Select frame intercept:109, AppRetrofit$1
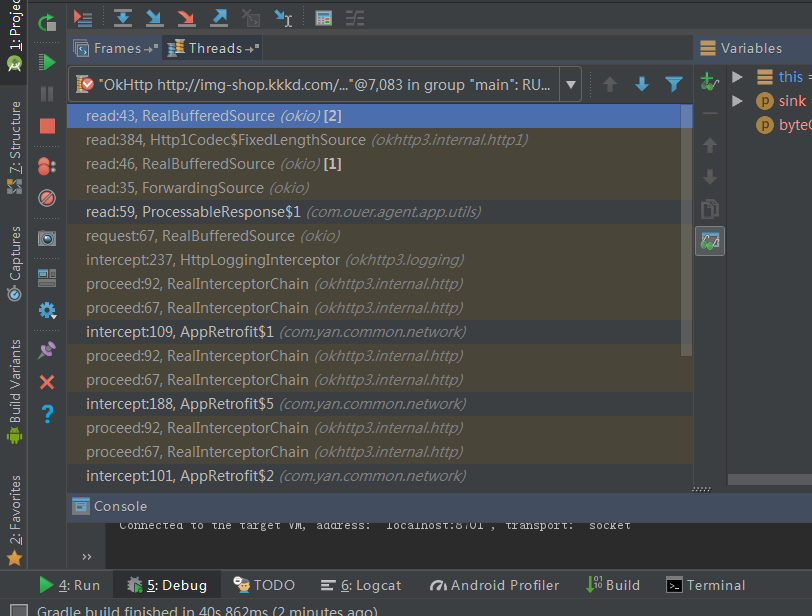Image resolution: width=812 pixels, height=616 pixels. 374,332
